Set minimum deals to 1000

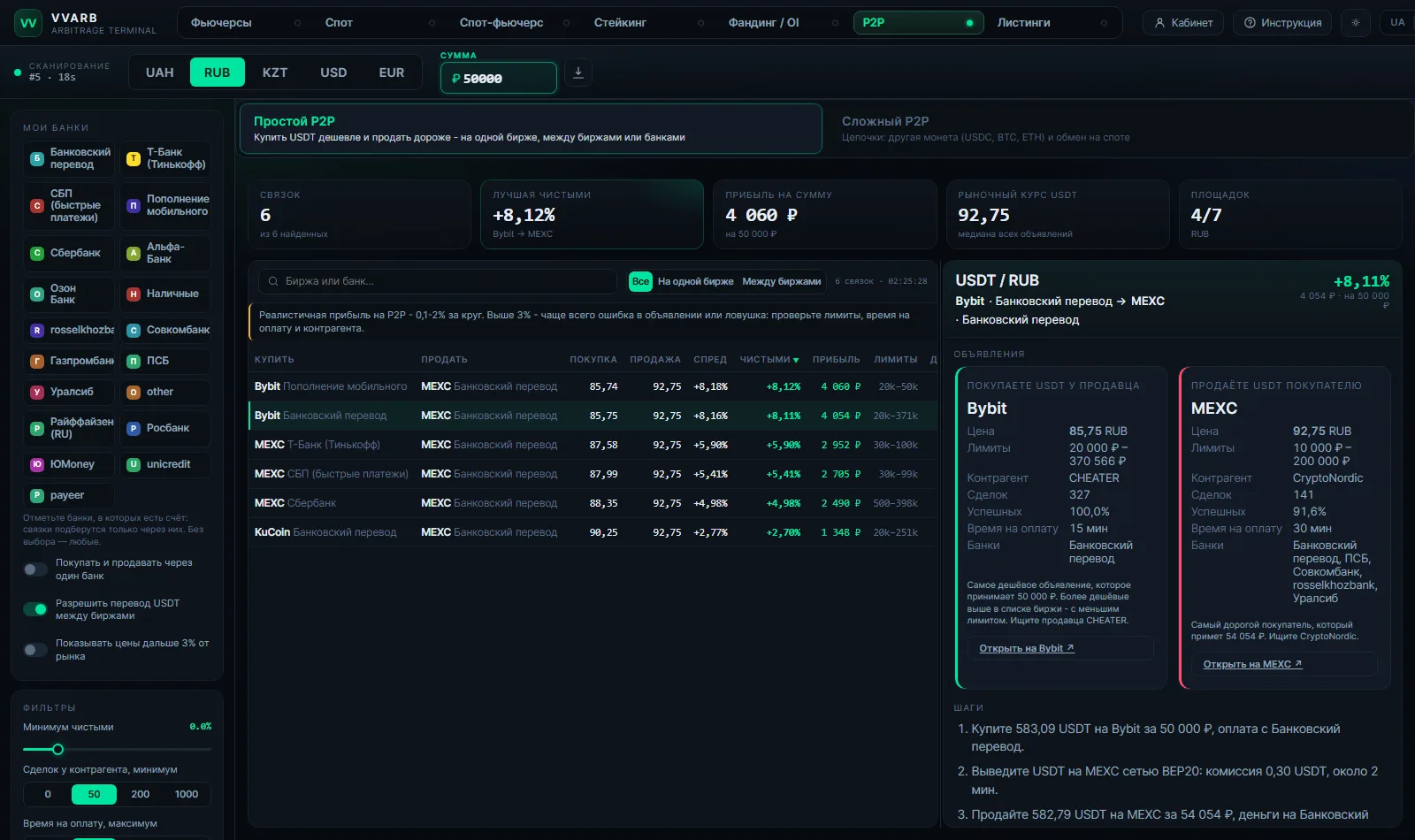187,794
